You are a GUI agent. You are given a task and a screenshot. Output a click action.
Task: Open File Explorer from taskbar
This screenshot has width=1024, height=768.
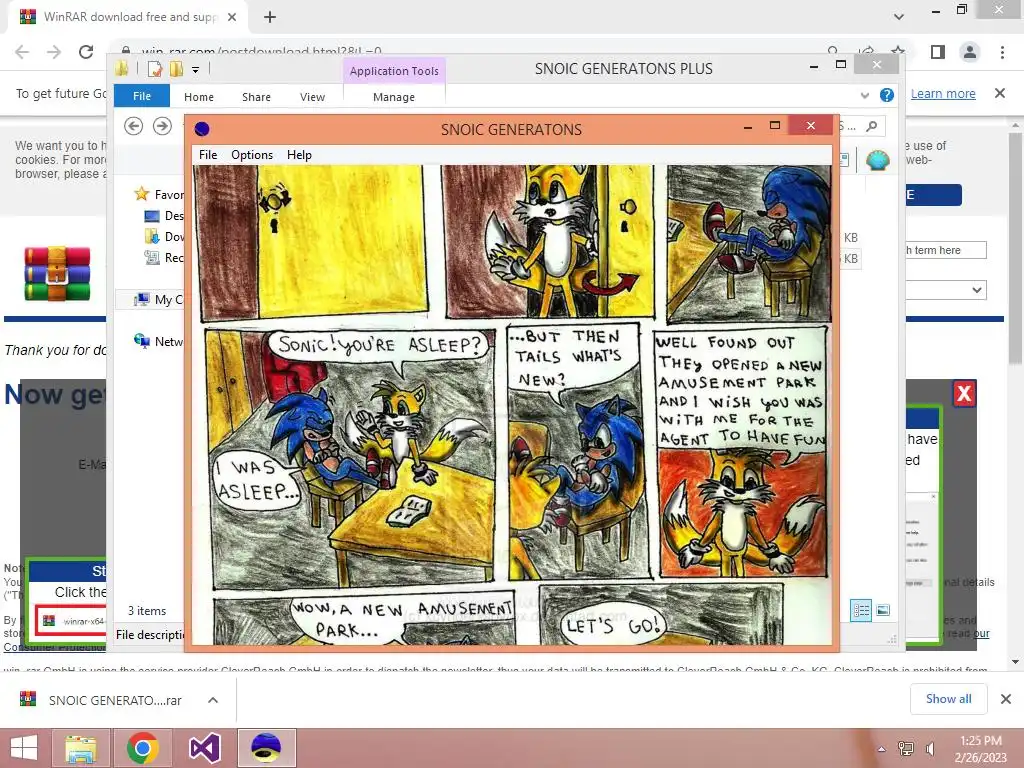pos(82,748)
